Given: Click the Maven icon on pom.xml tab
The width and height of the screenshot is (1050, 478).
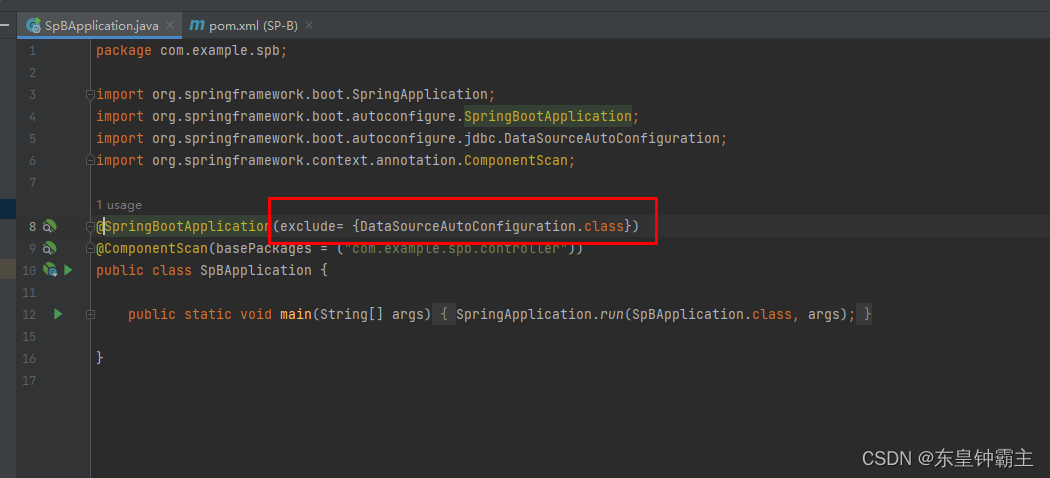Looking at the screenshot, I should (x=196, y=25).
